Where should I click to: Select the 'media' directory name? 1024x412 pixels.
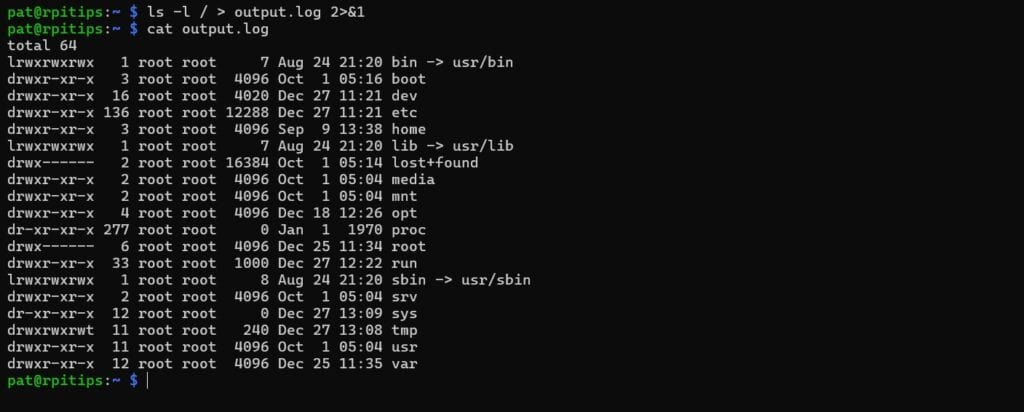click(413, 179)
